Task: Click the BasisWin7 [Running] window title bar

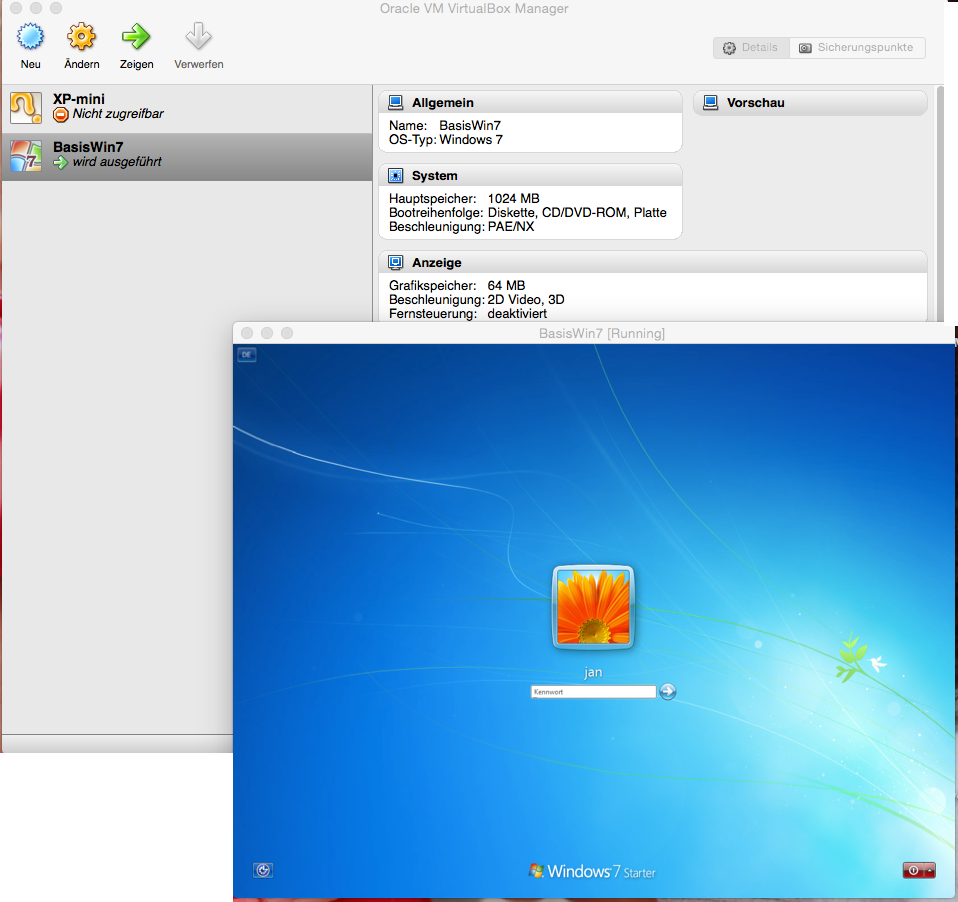Action: [594, 333]
